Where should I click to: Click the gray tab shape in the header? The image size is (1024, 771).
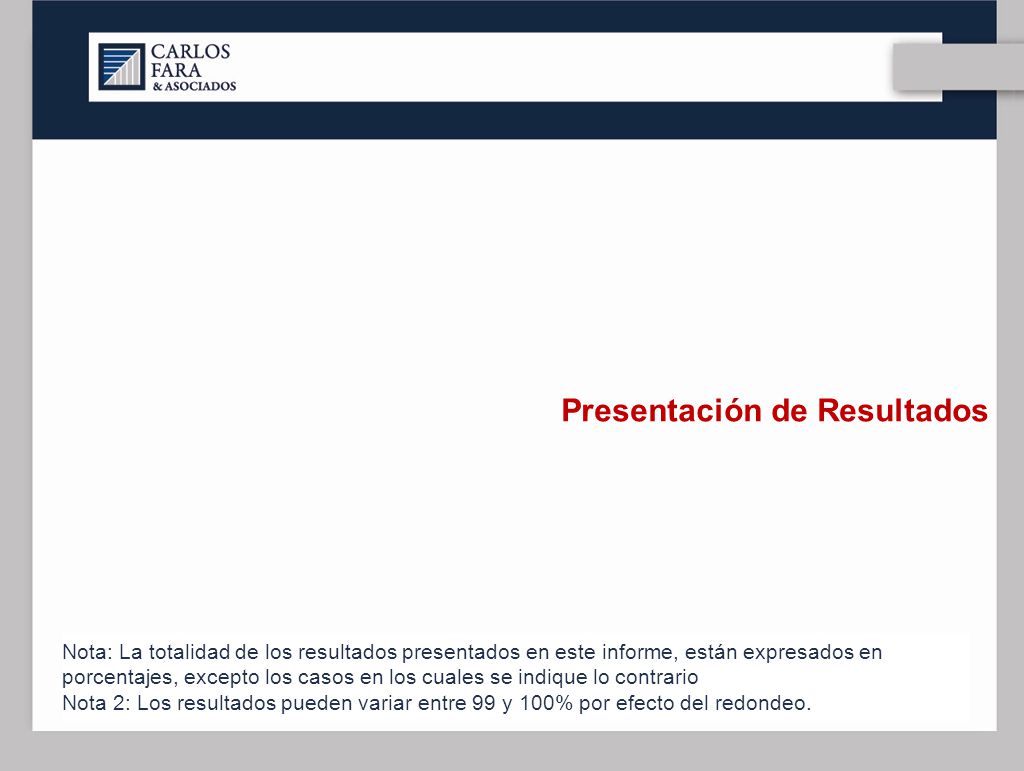click(958, 67)
